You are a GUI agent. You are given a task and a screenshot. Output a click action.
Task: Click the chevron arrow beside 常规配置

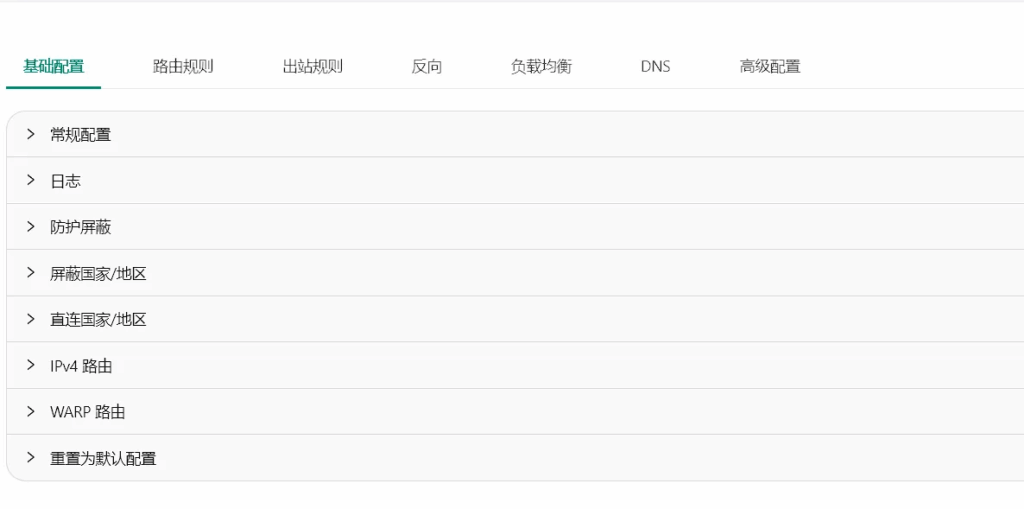pyautogui.click(x=31, y=134)
